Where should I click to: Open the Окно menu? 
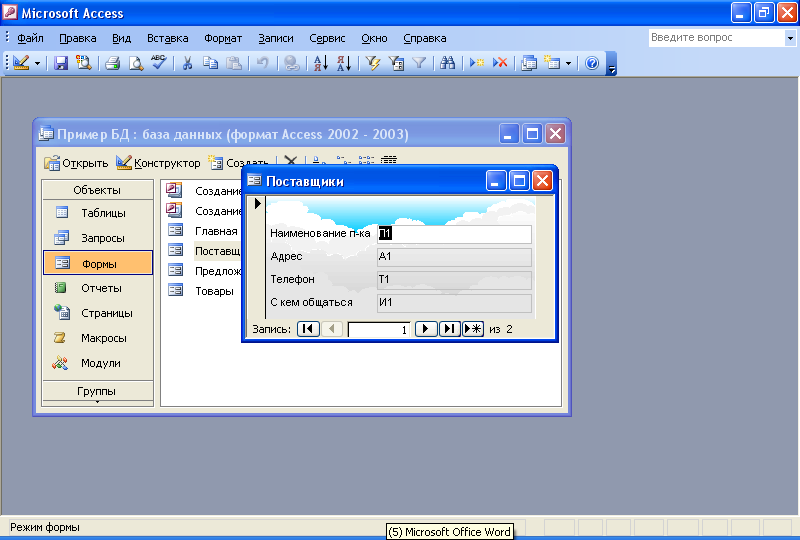tap(374, 38)
